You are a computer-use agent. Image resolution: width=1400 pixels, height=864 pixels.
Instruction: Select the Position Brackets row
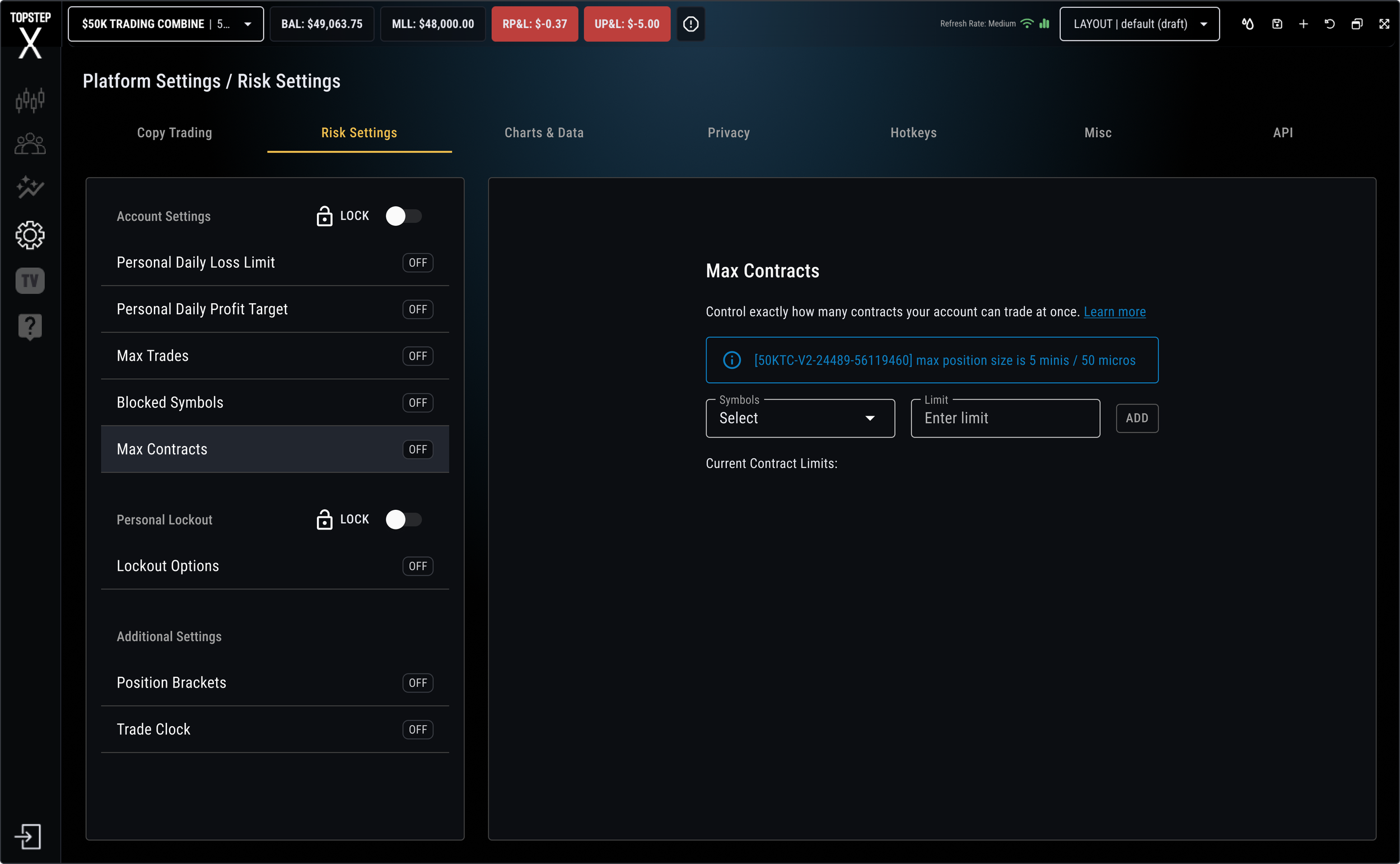pos(275,683)
